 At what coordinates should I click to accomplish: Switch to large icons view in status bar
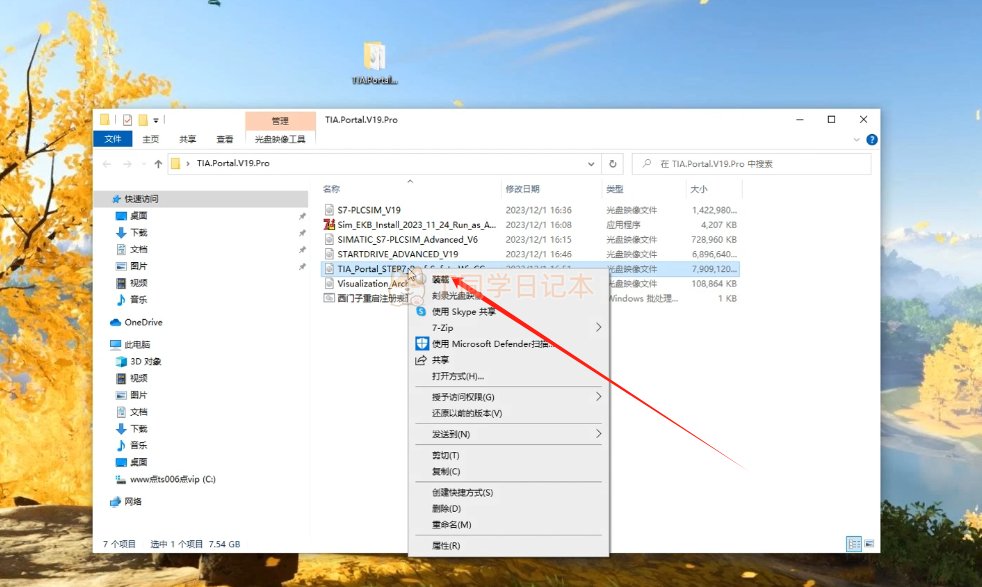(x=869, y=544)
